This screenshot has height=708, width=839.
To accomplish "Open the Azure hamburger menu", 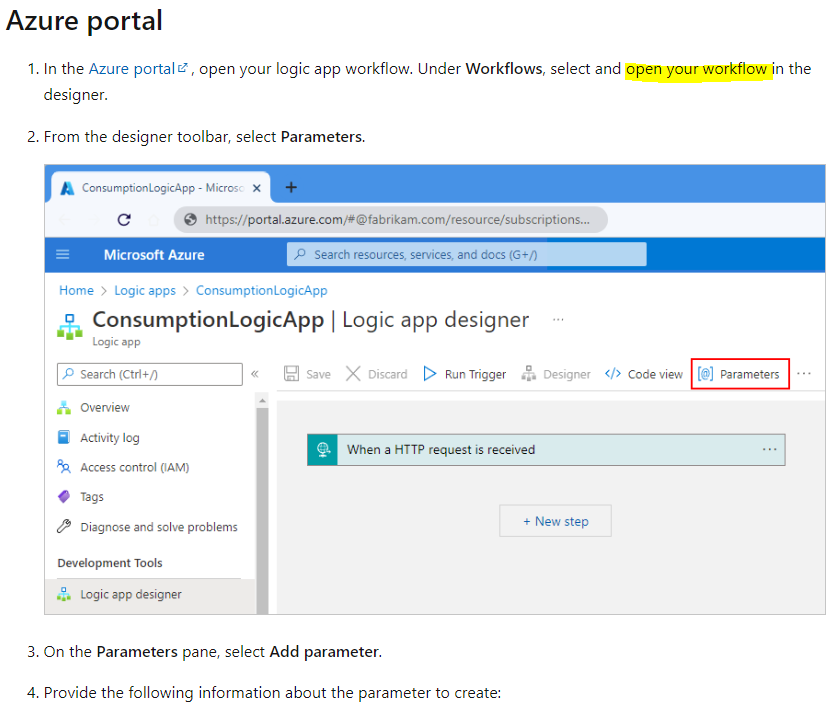I will click(63, 254).
